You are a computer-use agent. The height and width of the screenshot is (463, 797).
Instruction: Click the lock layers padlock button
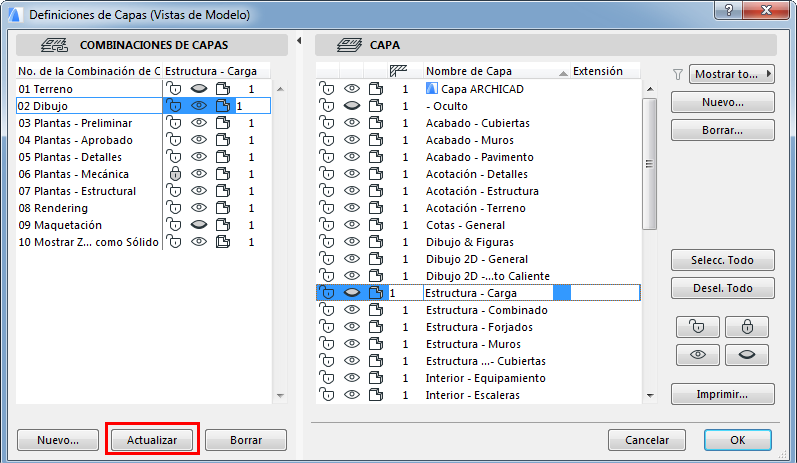coord(748,326)
